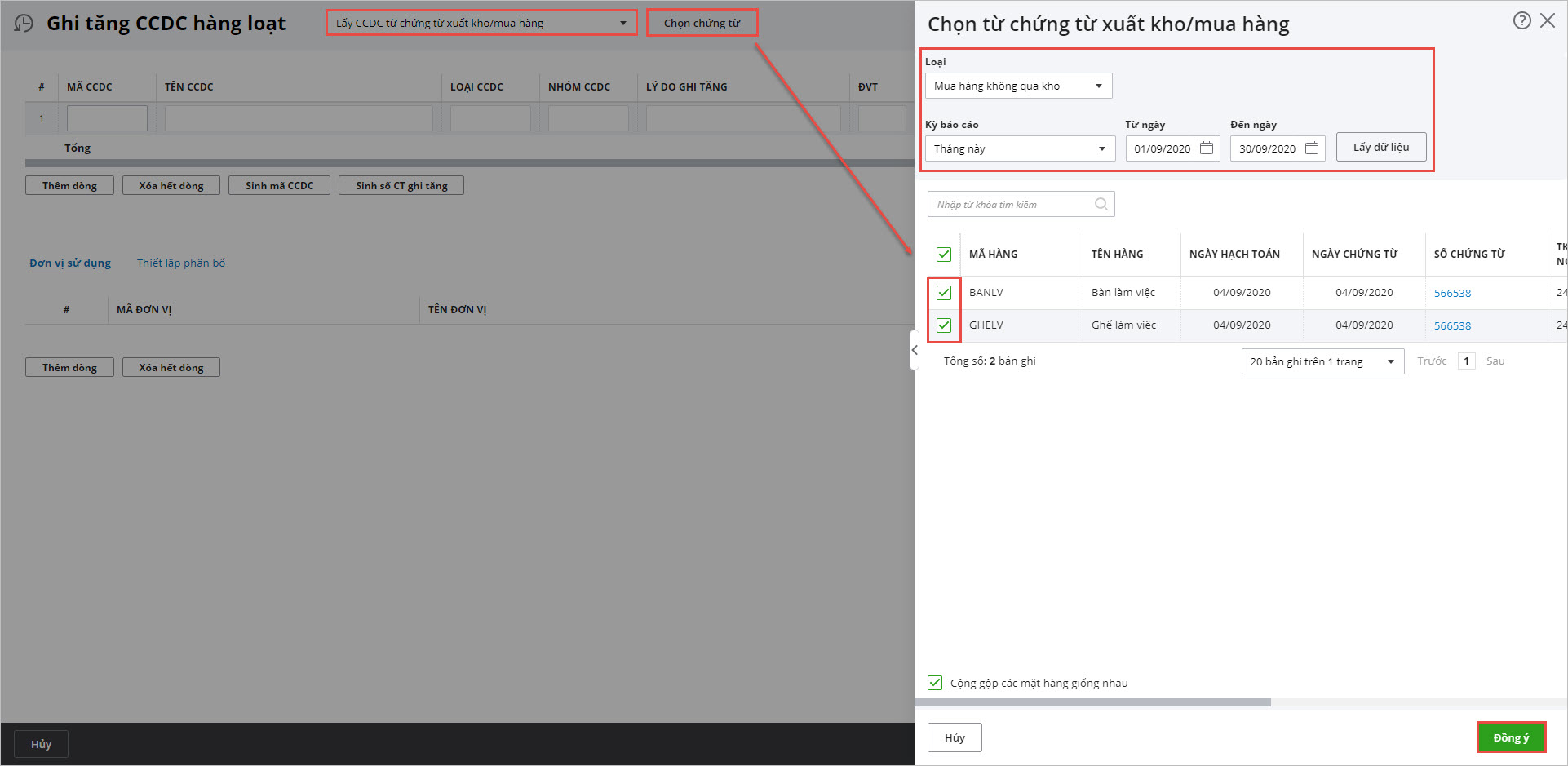
Task: Uncheck the BANLV row checkbox
Action: [x=944, y=292]
